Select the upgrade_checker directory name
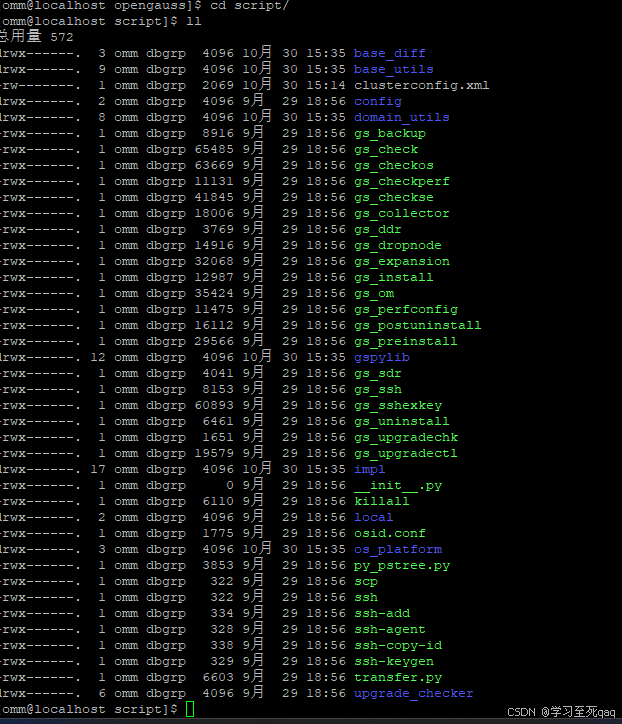This screenshot has height=724, width=622. pyautogui.click(x=413, y=693)
